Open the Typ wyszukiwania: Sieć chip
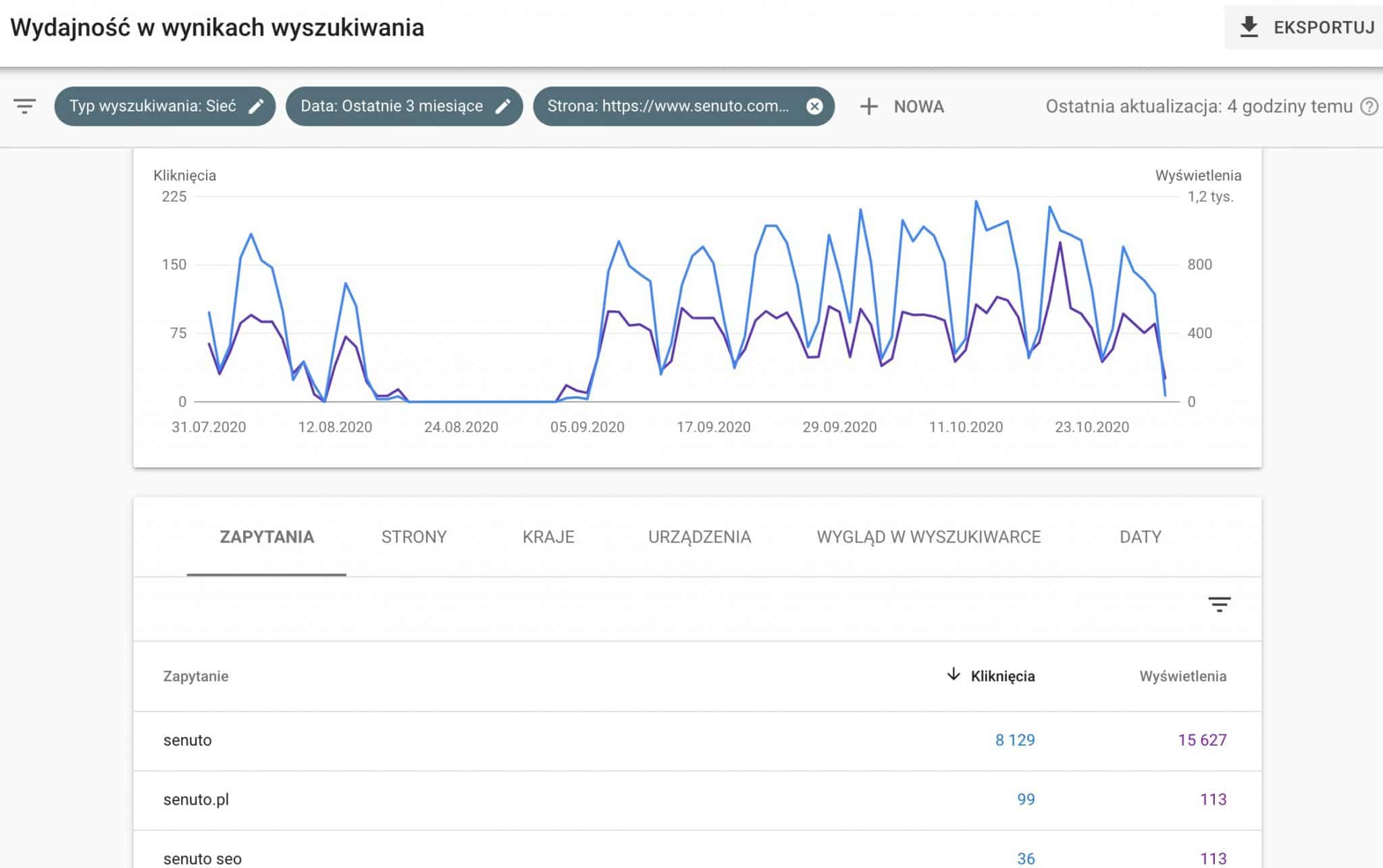The width and height of the screenshot is (1383, 868). (x=165, y=106)
